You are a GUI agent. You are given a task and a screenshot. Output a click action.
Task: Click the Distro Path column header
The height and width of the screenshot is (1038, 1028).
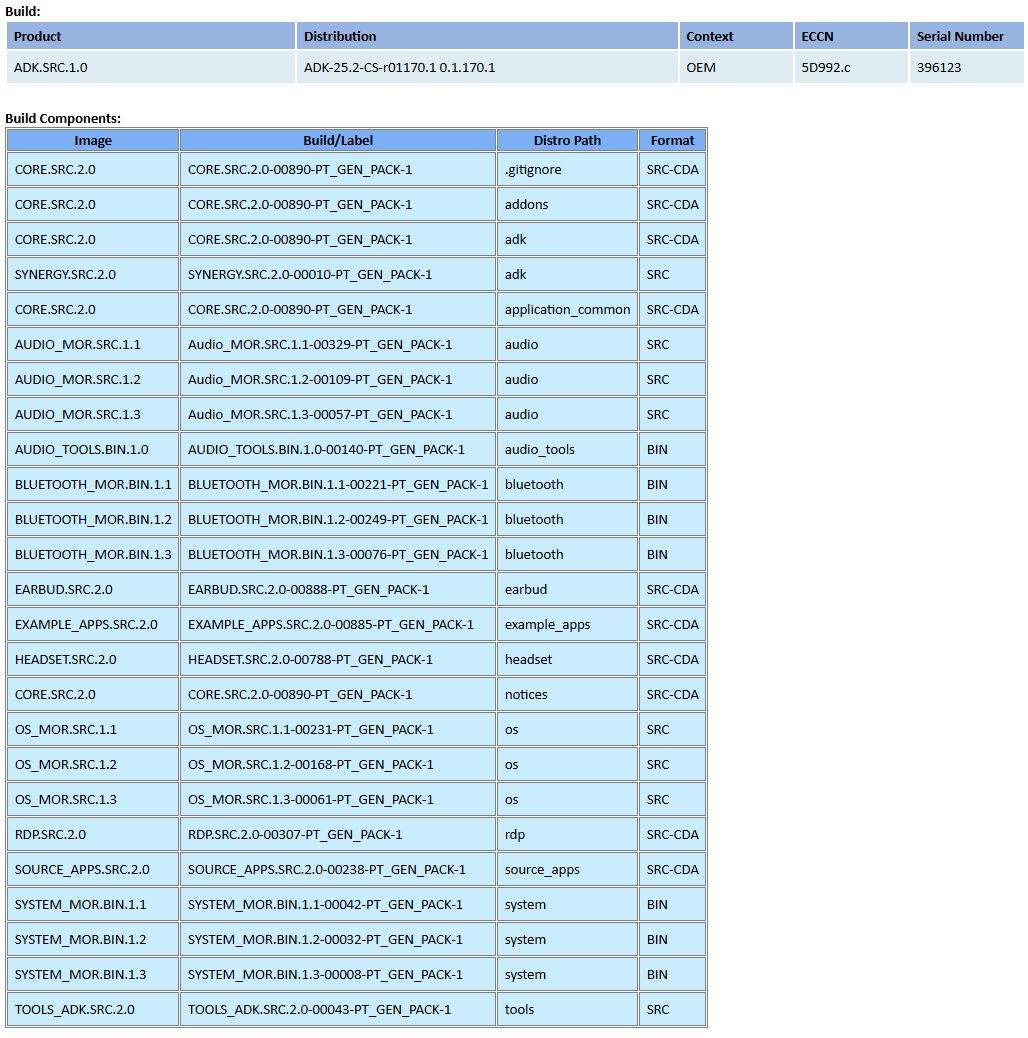click(x=567, y=141)
